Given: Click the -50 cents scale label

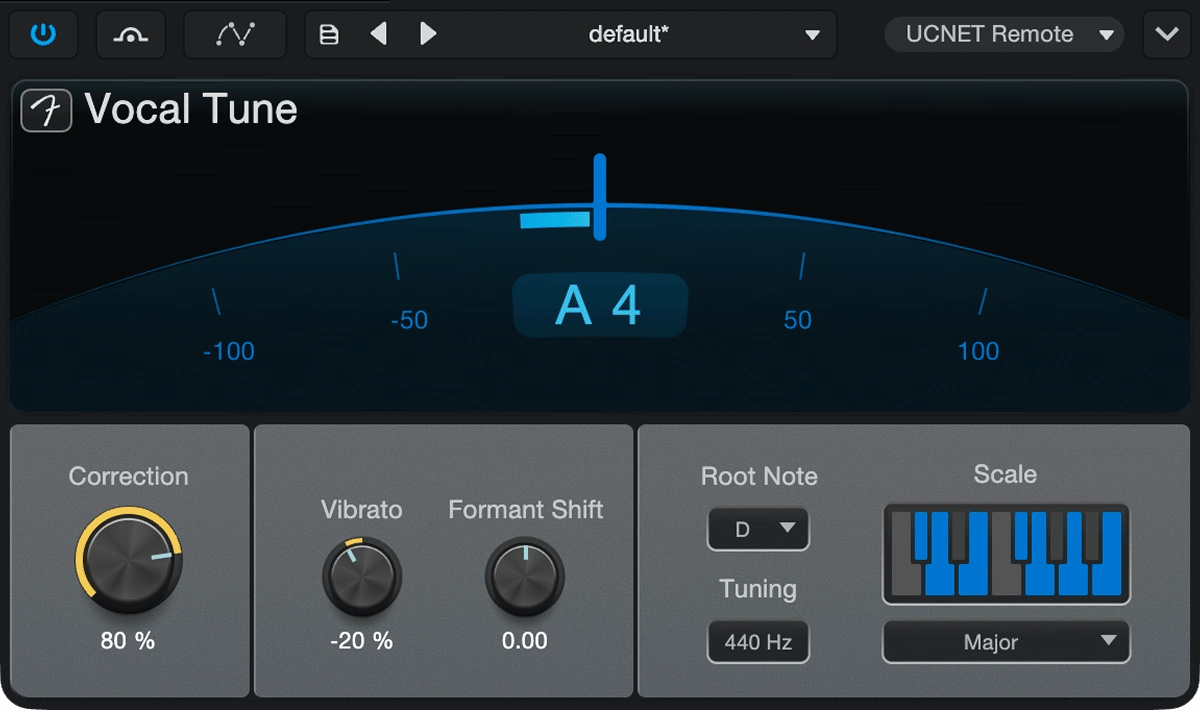Looking at the screenshot, I should click(x=409, y=320).
